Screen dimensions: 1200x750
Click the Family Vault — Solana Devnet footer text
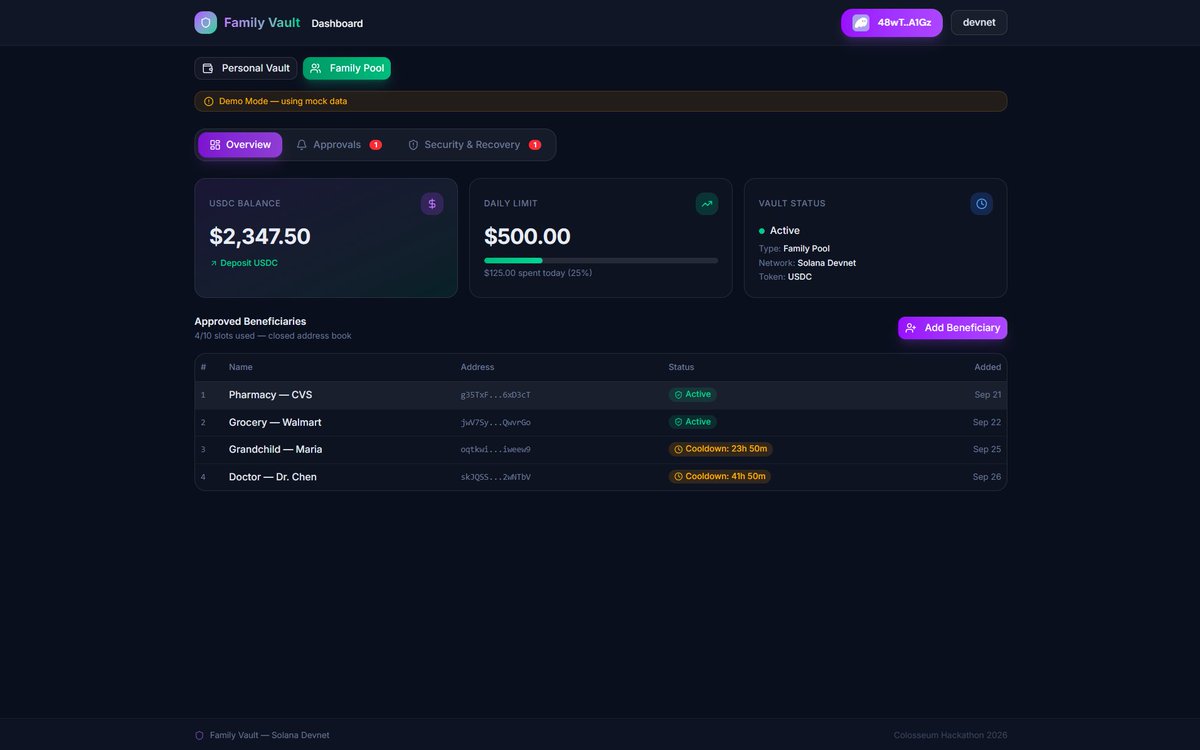click(x=269, y=735)
